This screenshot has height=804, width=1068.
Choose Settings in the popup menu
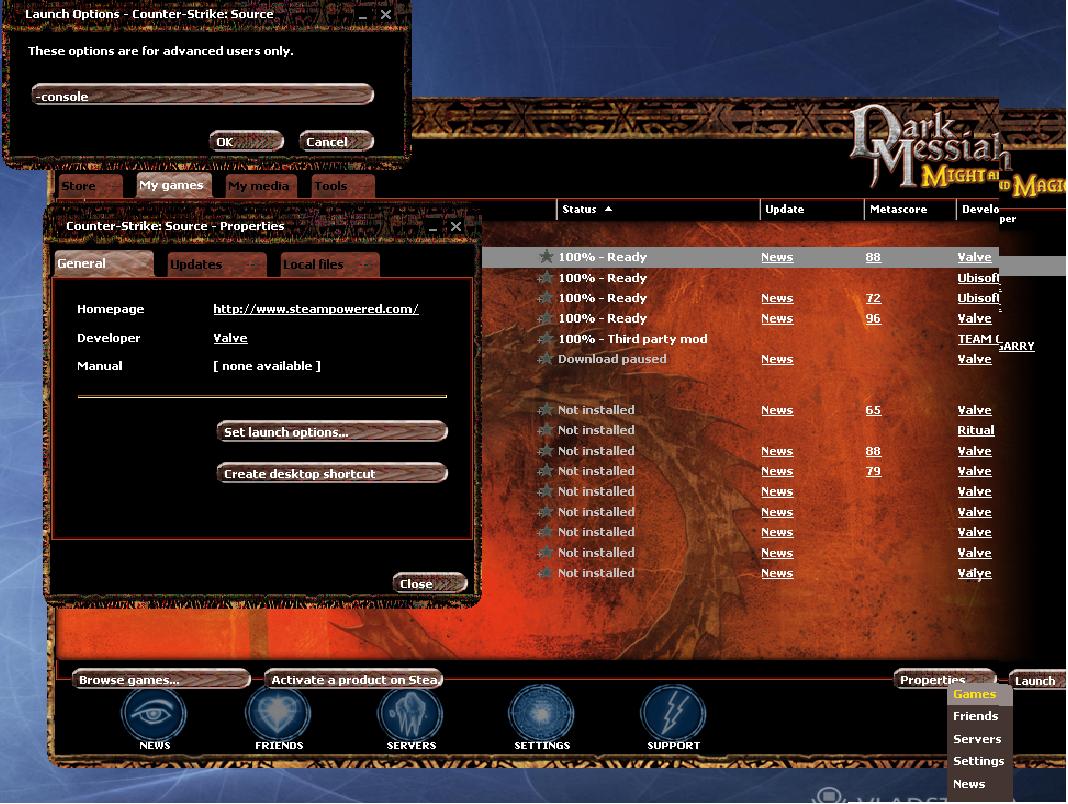point(978,761)
